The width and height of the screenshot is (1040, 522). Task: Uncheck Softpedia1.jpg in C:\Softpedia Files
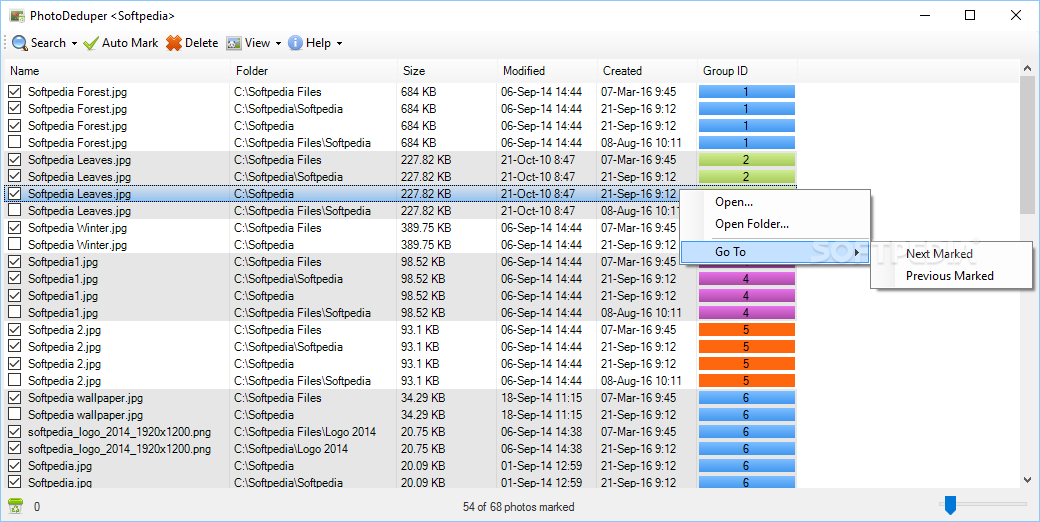(x=15, y=261)
